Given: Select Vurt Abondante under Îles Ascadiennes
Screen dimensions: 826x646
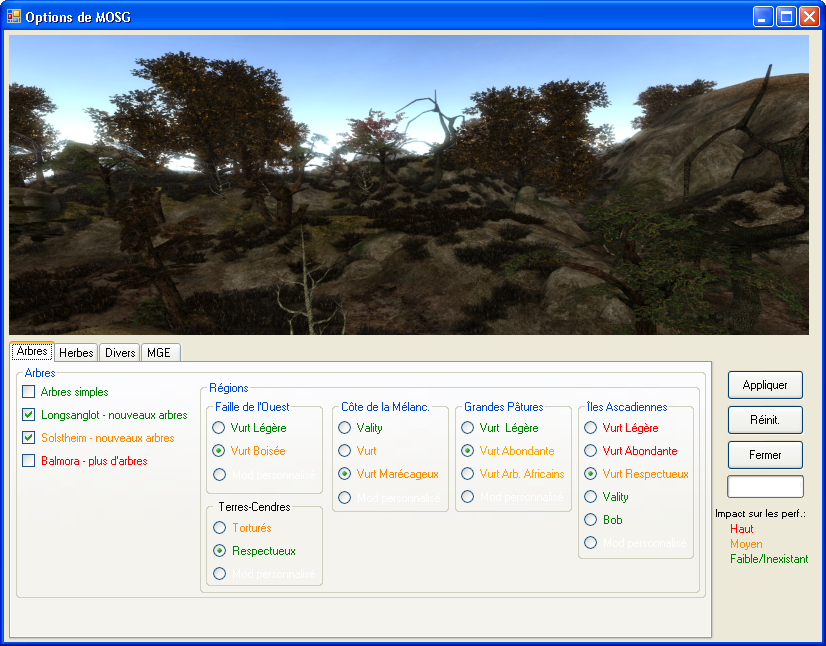Looking at the screenshot, I should click(x=591, y=451).
